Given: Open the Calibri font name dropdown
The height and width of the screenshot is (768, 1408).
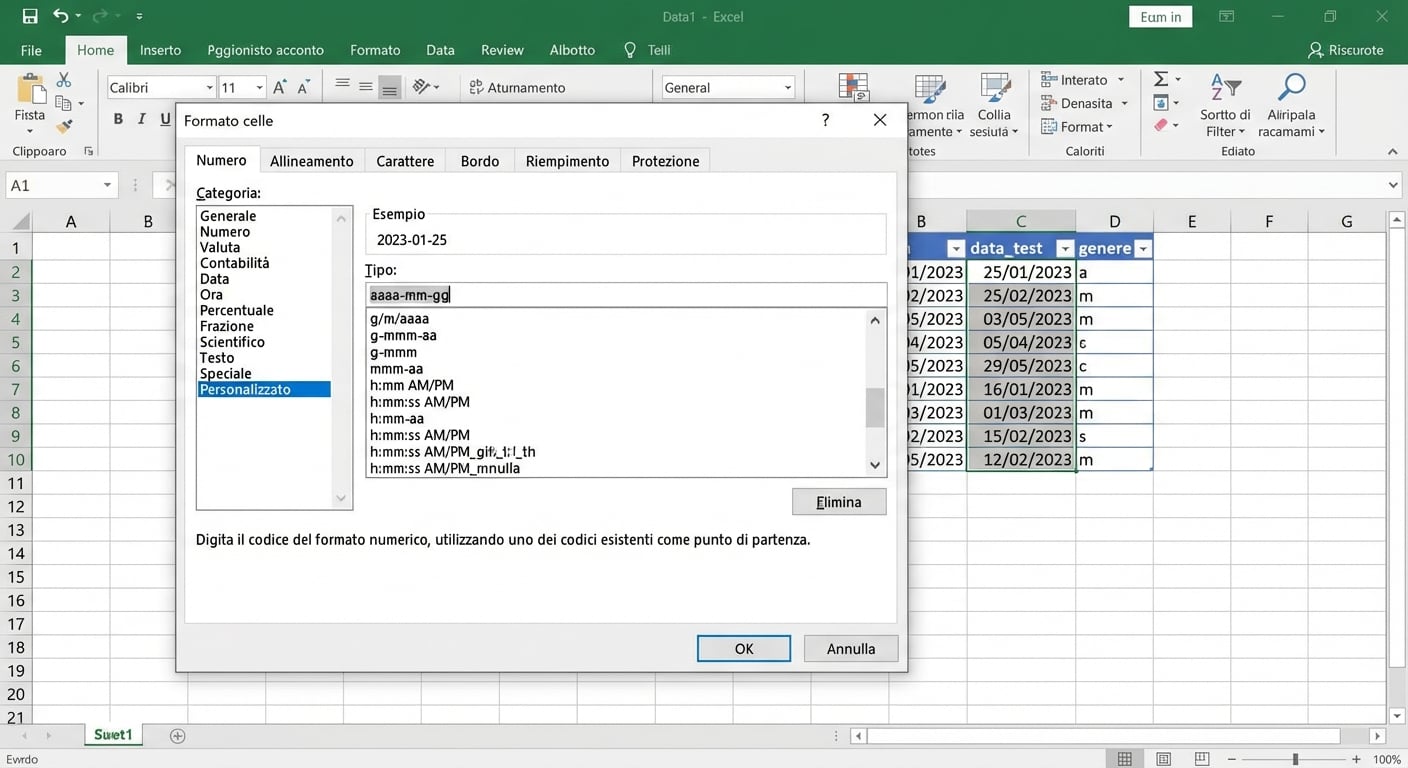Looking at the screenshot, I should click(209, 88).
